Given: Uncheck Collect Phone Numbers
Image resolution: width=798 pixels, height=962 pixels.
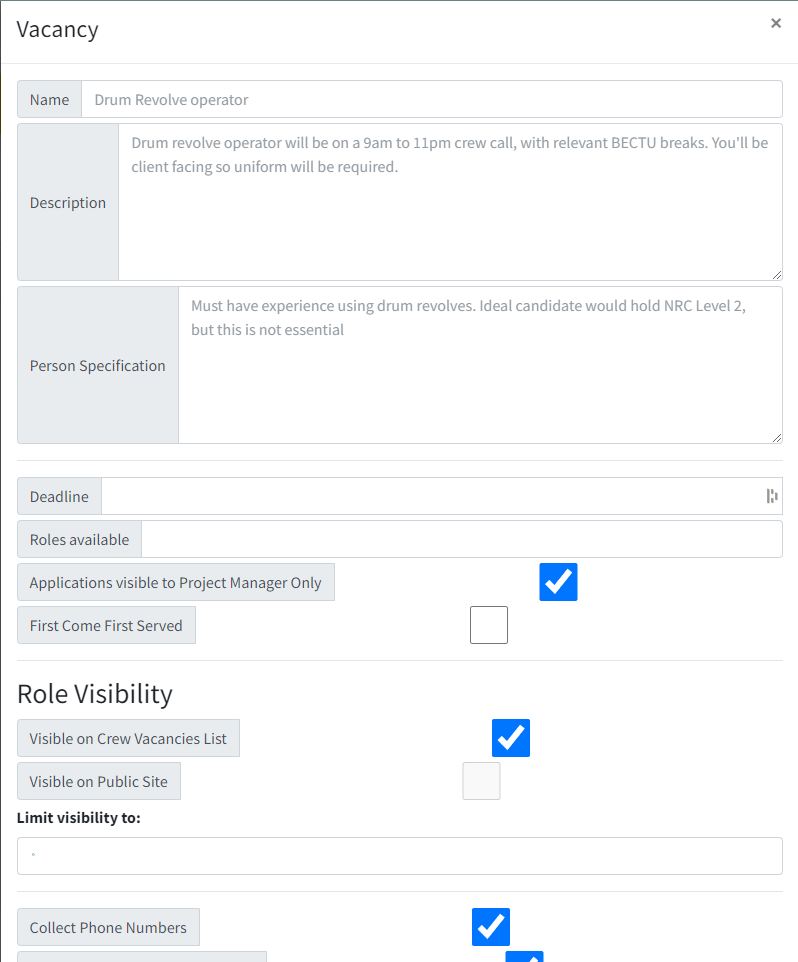Looking at the screenshot, I should point(490,926).
